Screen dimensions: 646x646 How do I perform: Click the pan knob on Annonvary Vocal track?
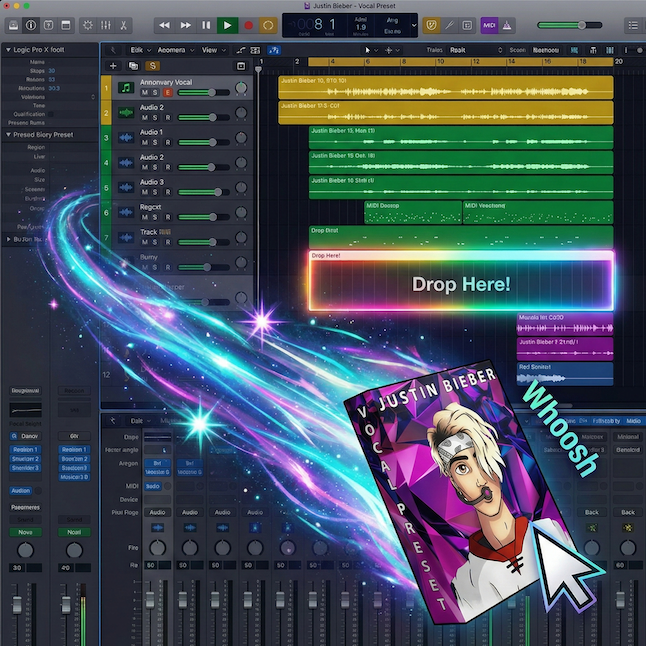tap(241, 88)
